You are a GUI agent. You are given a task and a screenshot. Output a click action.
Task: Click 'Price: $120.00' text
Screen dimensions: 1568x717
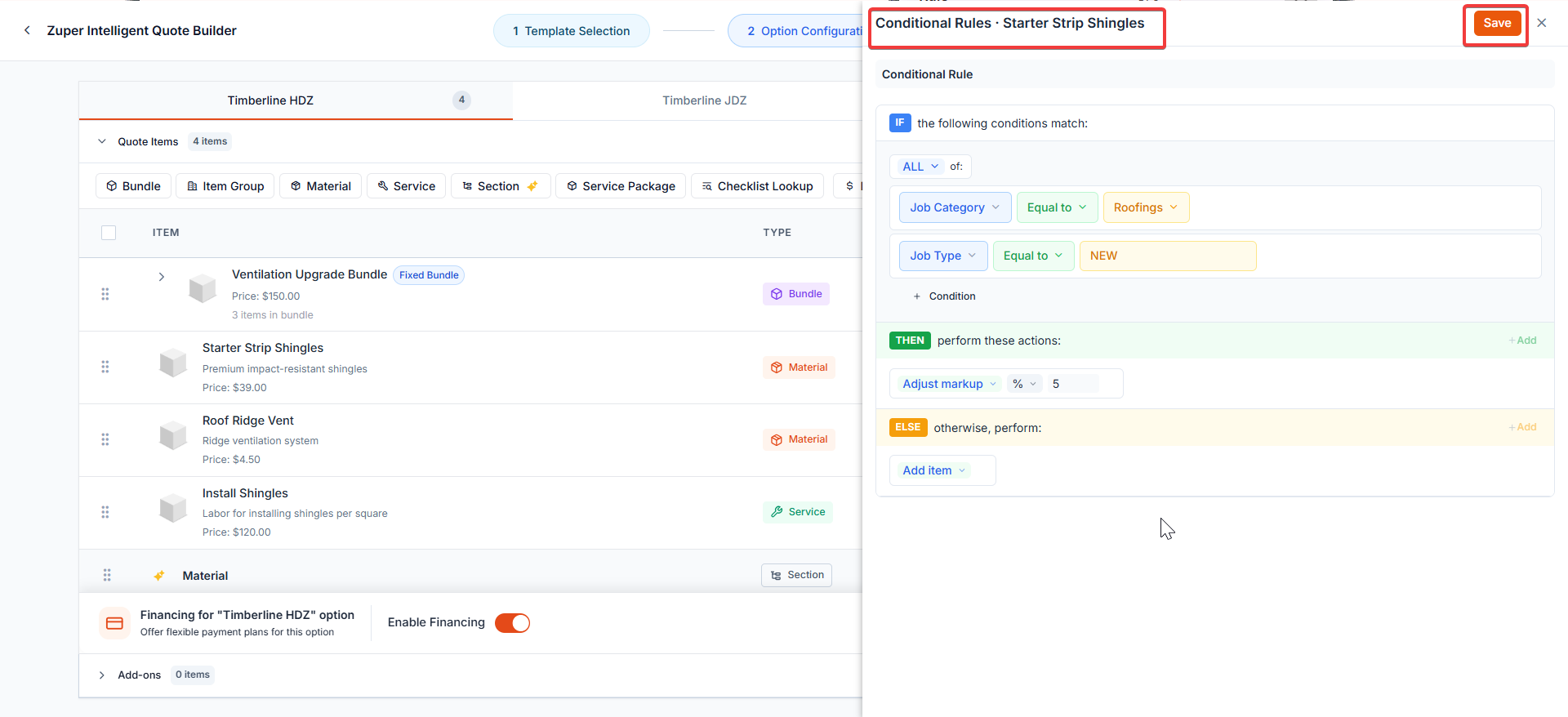point(237,532)
